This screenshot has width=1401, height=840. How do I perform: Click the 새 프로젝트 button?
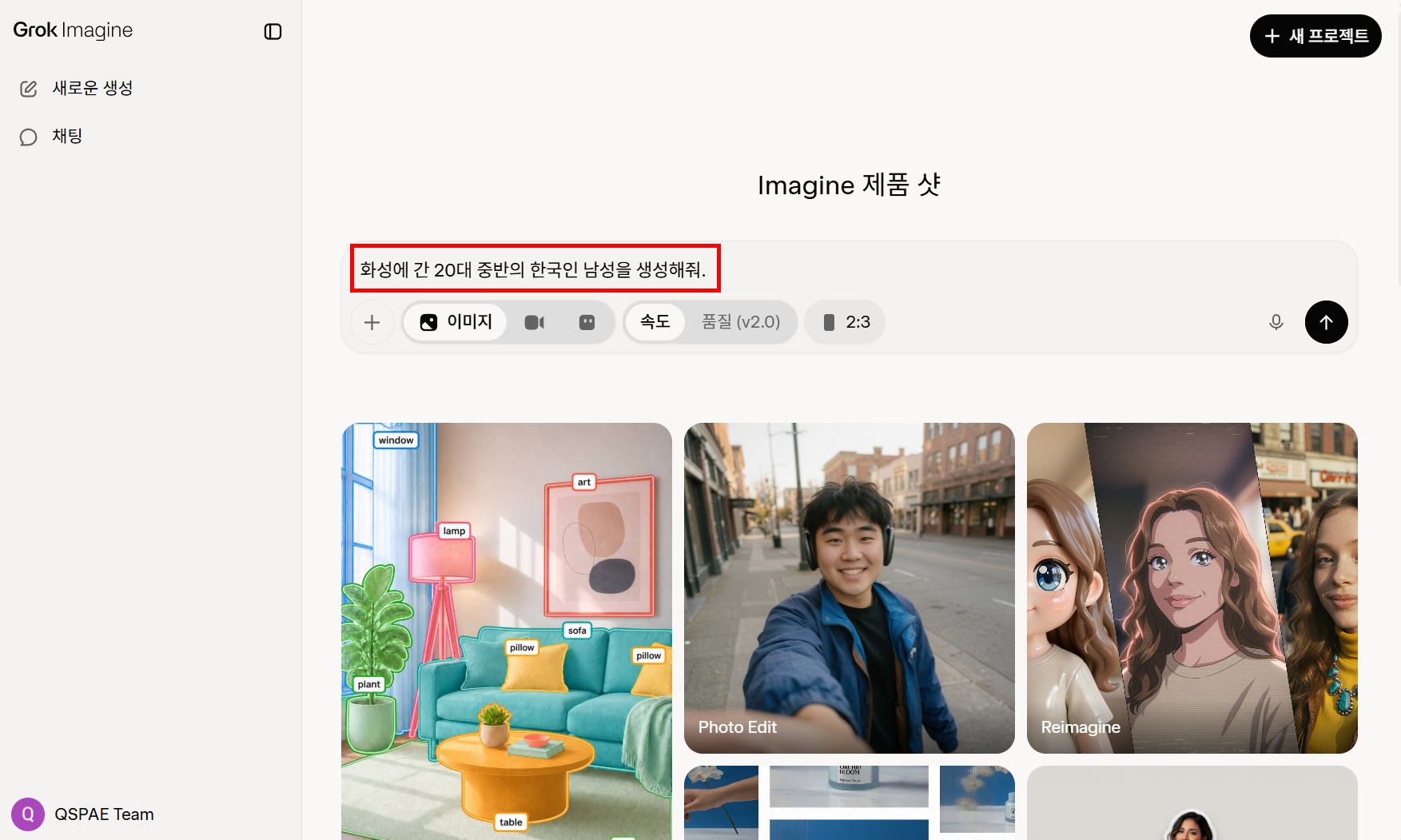pyautogui.click(x=1315, y=36)
